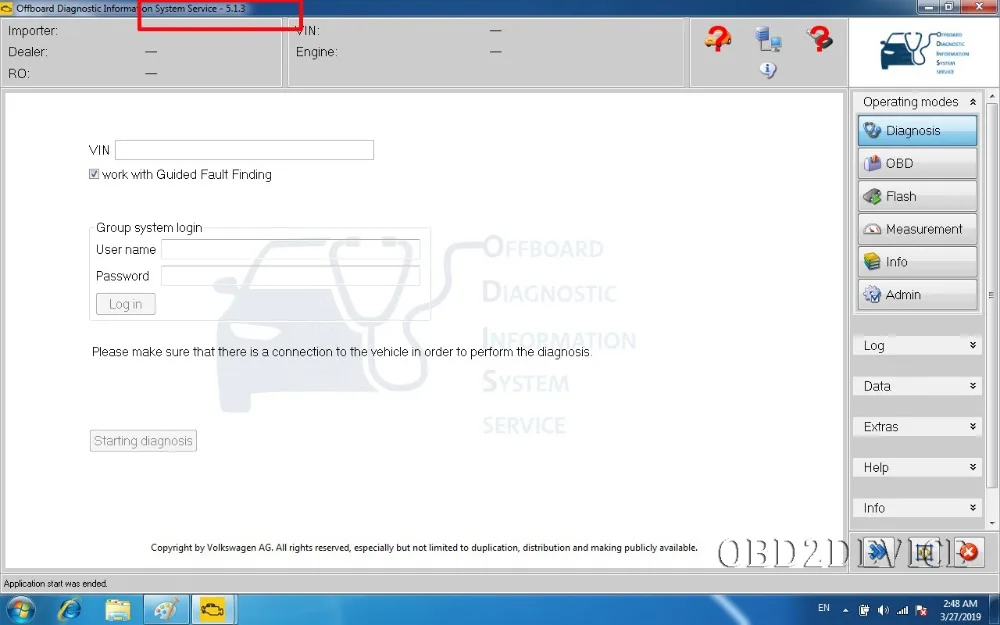This screenshot has width=1000, height=625.
Task: Click the ODIS engine icon in taskbar
Action: pyautogui.click(x=212, y=610)
